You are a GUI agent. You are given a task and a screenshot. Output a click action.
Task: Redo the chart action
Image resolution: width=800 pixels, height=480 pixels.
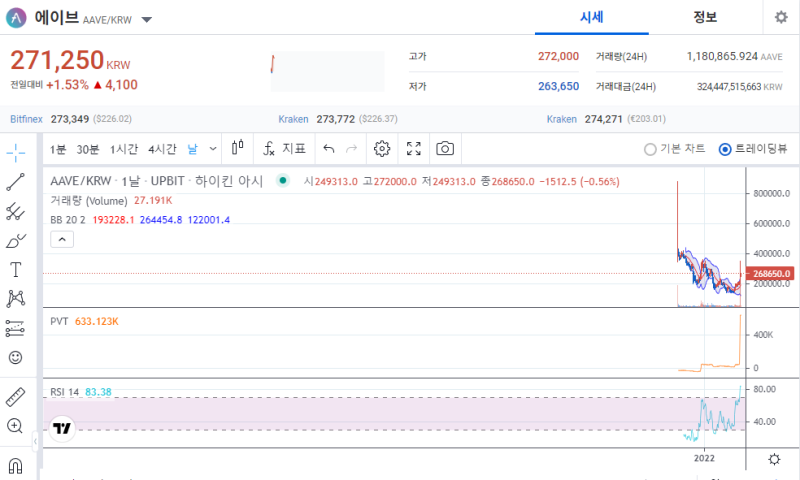click(352, 148)
